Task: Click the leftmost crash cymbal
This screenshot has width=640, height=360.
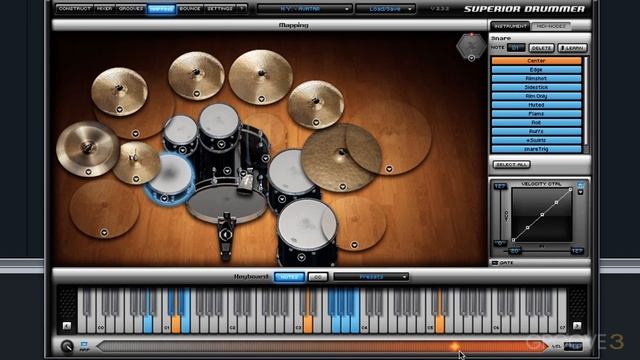Action: (119, 91)
